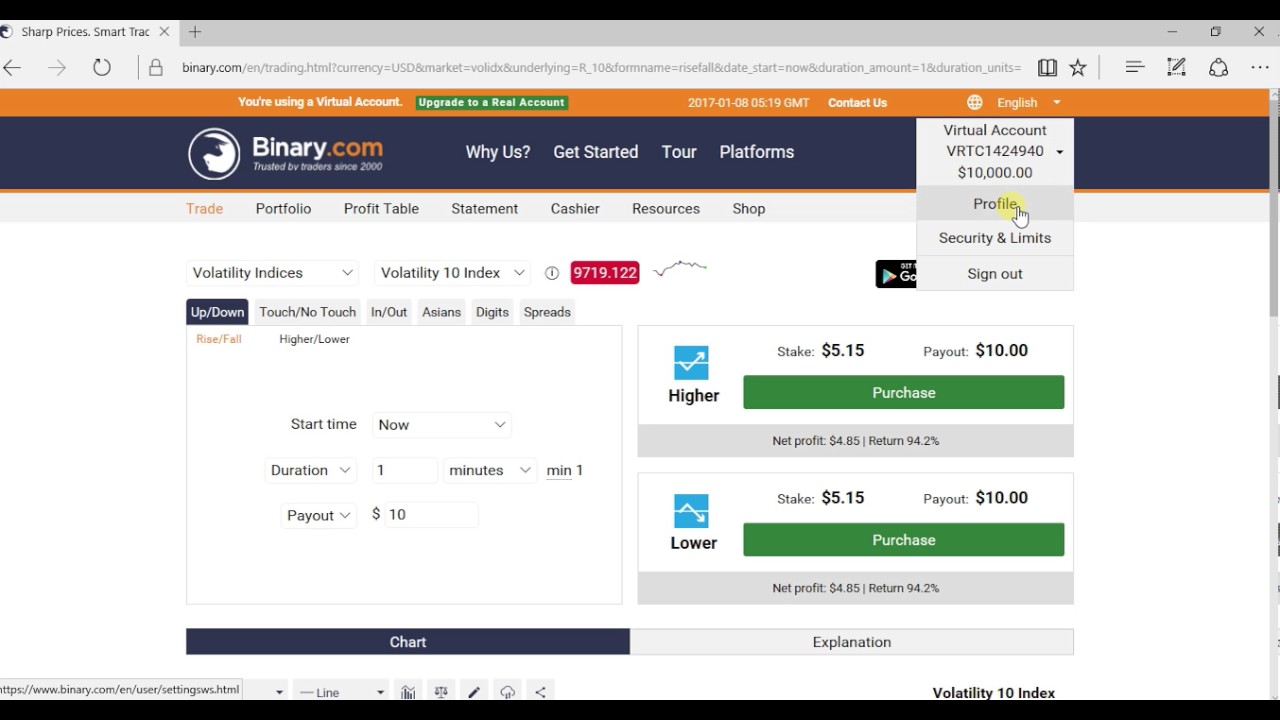Viewport: 1280px width, 720px height.
Task: Open chart indicators icon in chart toolbar
Action: [408, 692]
